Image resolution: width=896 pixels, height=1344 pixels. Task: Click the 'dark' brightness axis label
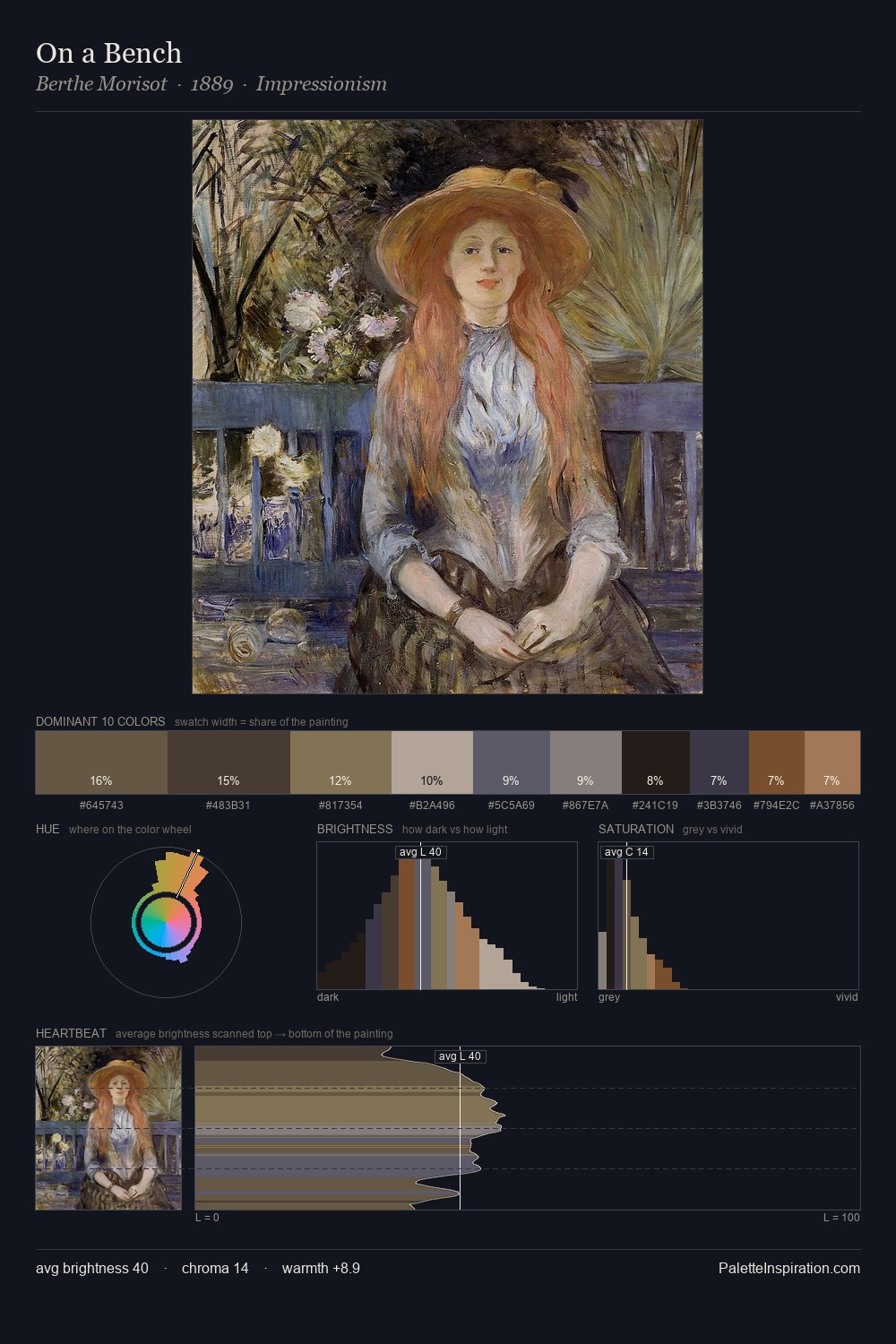328,997
